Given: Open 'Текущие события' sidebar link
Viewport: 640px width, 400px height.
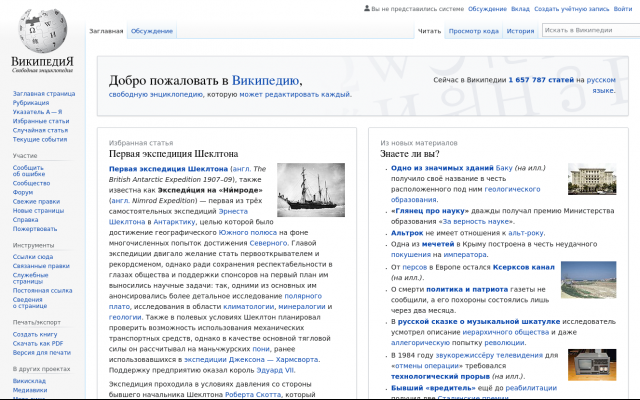Looking at the screenshot, I should point(40,140).
